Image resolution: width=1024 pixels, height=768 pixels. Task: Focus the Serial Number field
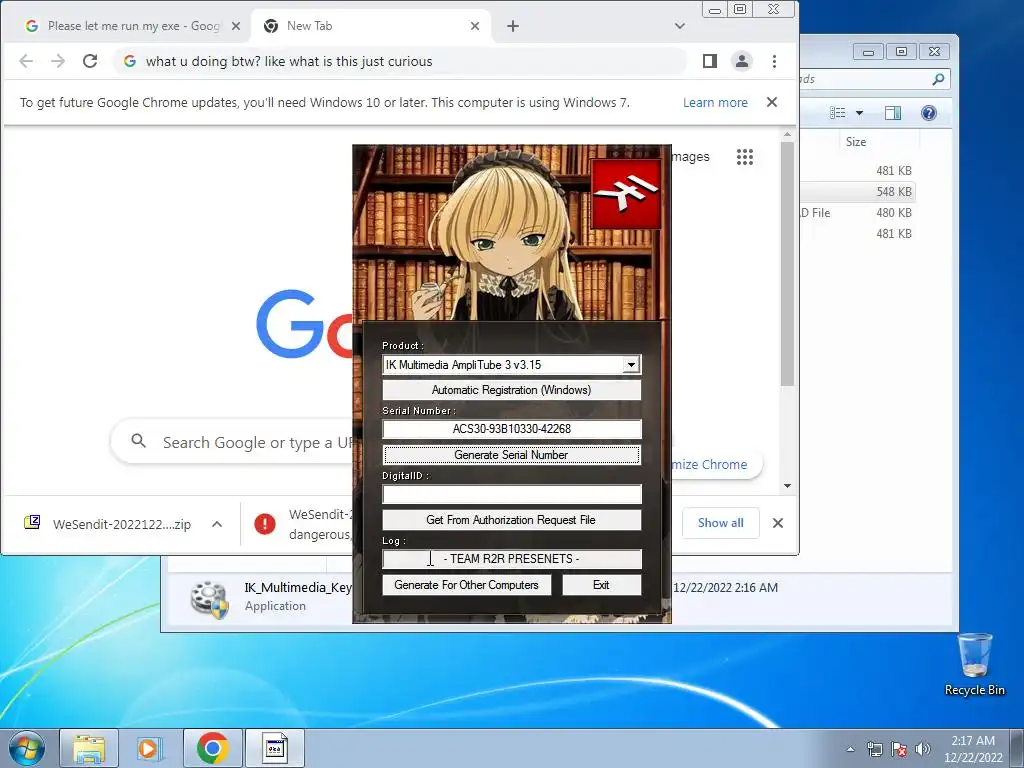tap(512, 429)
